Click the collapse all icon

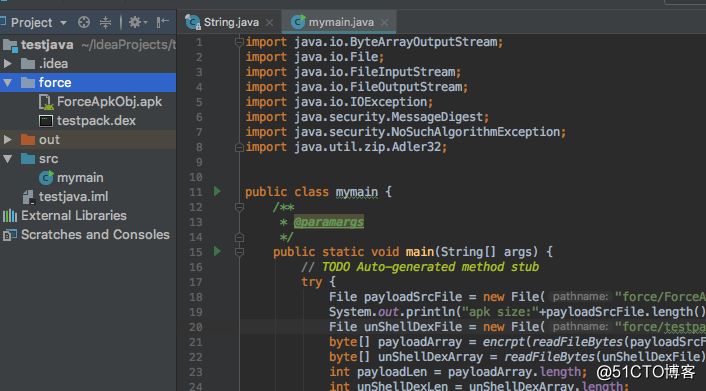105,22
